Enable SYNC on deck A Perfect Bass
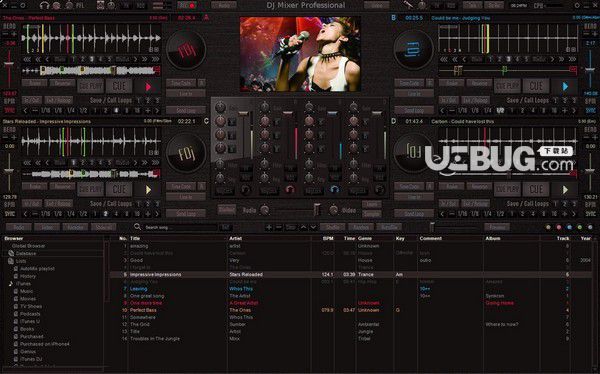The image size is (600, 374). [x=10, y=110]
